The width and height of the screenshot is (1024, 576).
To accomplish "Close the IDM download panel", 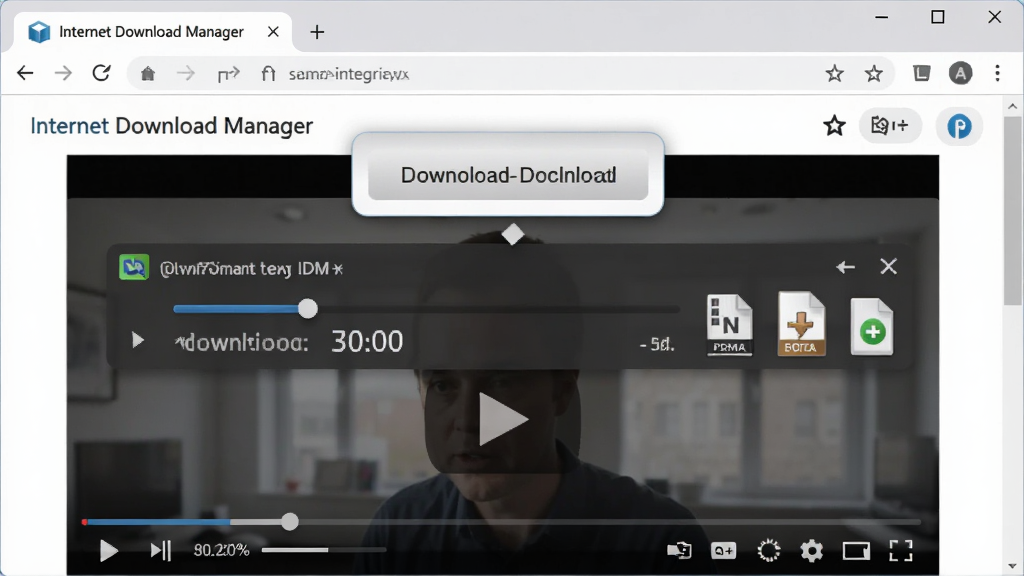I will pos(888,266).
